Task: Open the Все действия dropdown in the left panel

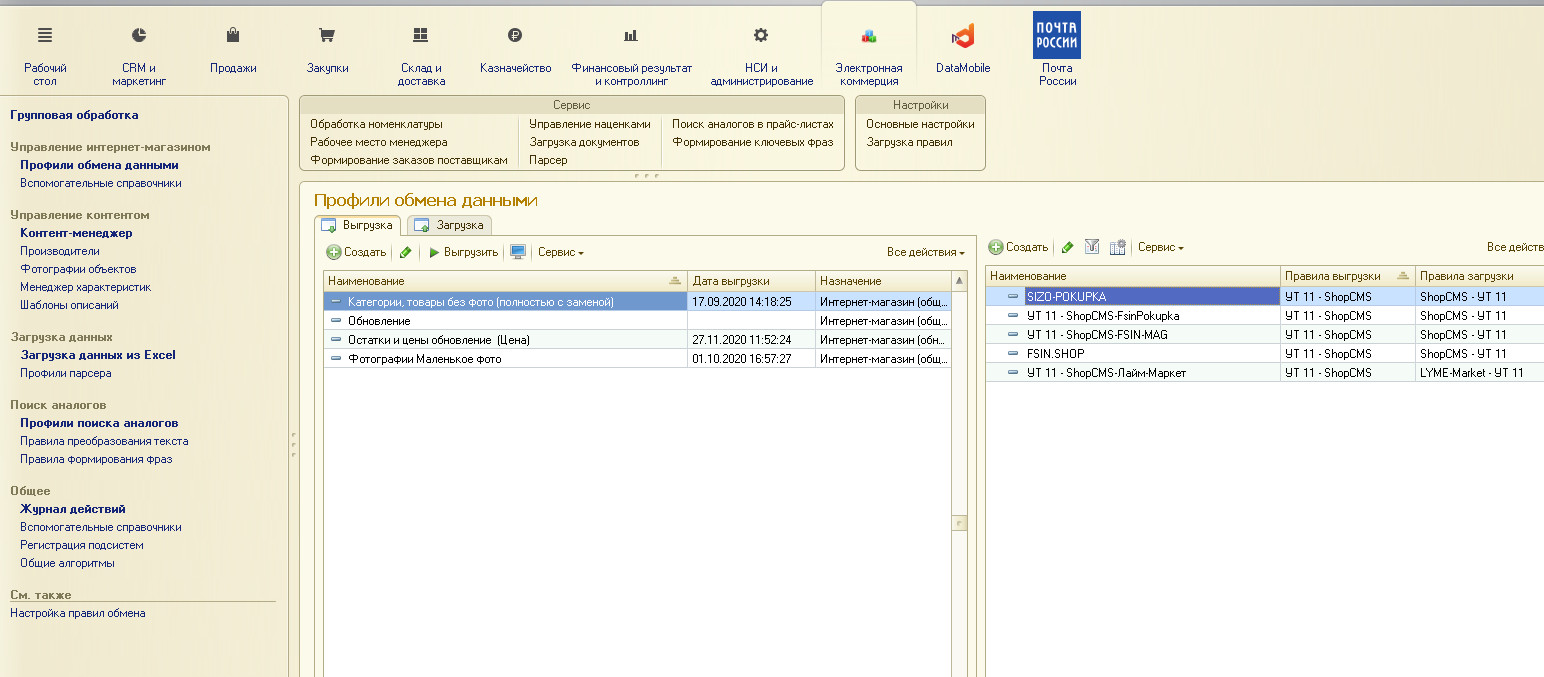Action: tap(925, 253)
